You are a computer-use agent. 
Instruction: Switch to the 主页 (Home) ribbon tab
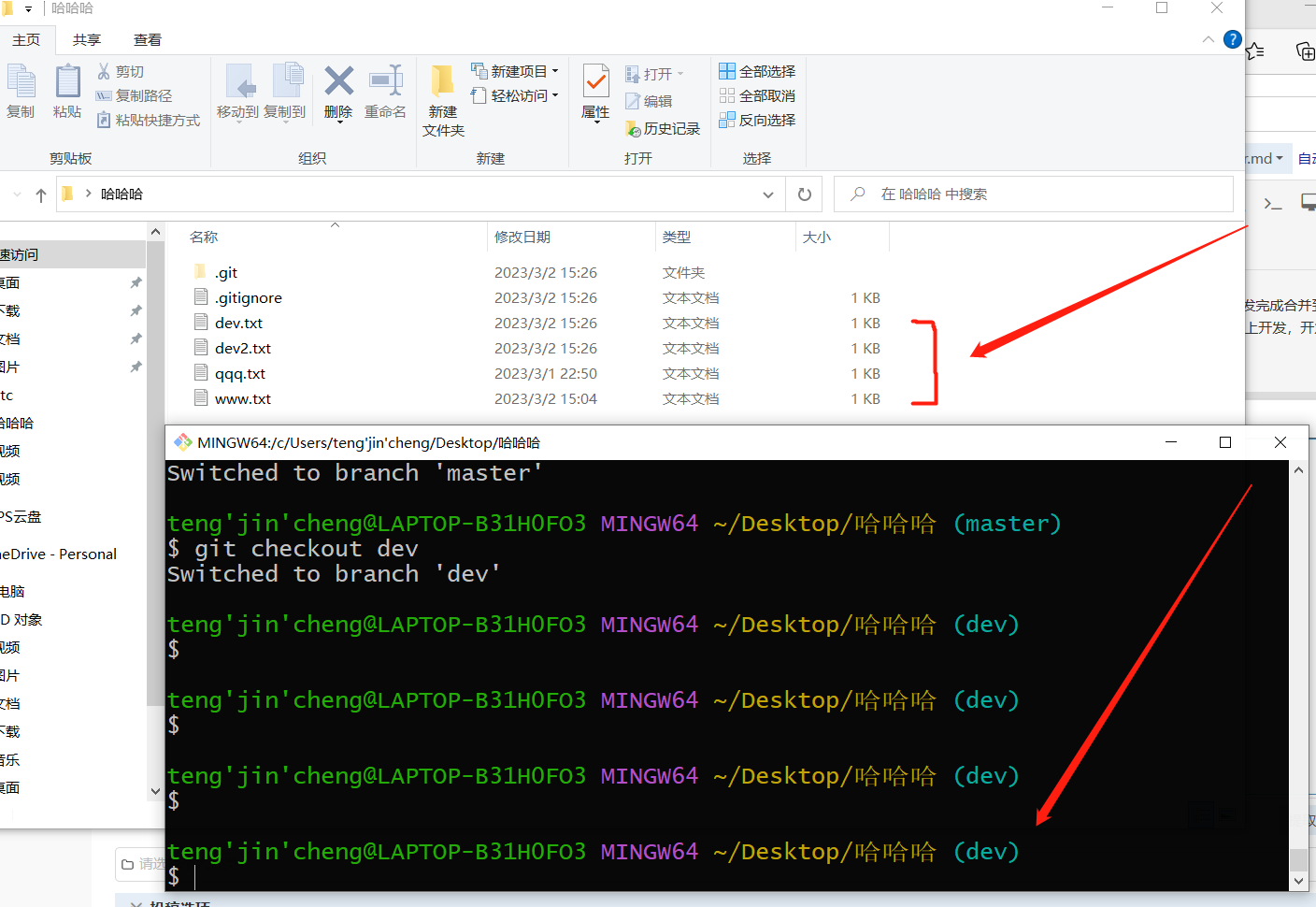click(x=26, y=39)
